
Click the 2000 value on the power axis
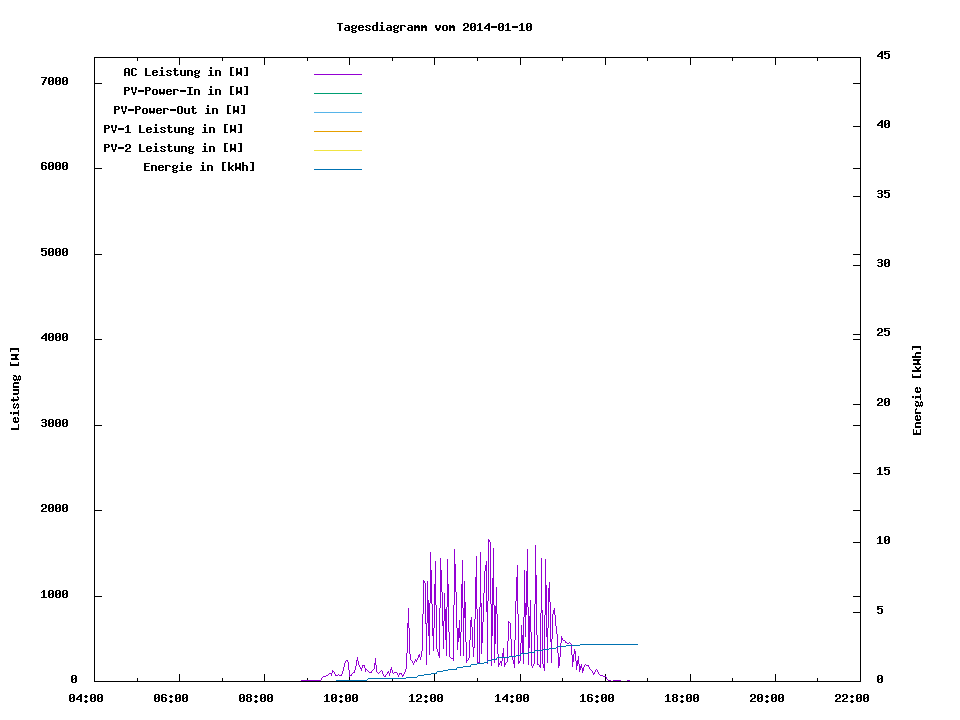click(54, 509)
